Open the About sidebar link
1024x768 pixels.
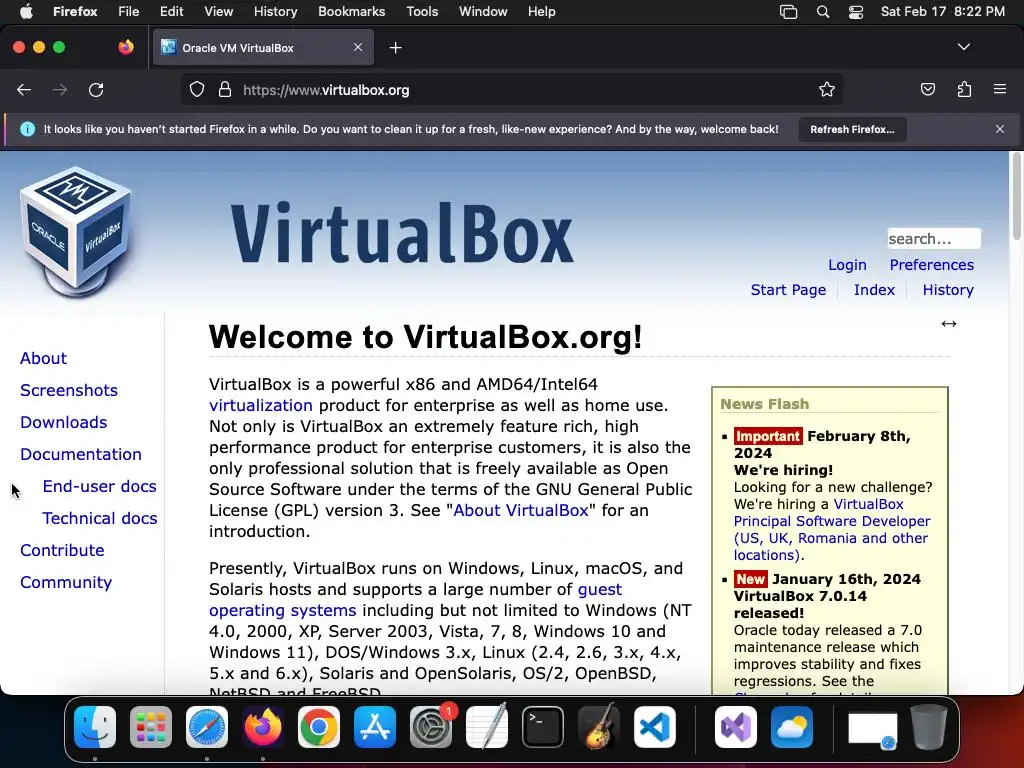(x=43, y=358)
